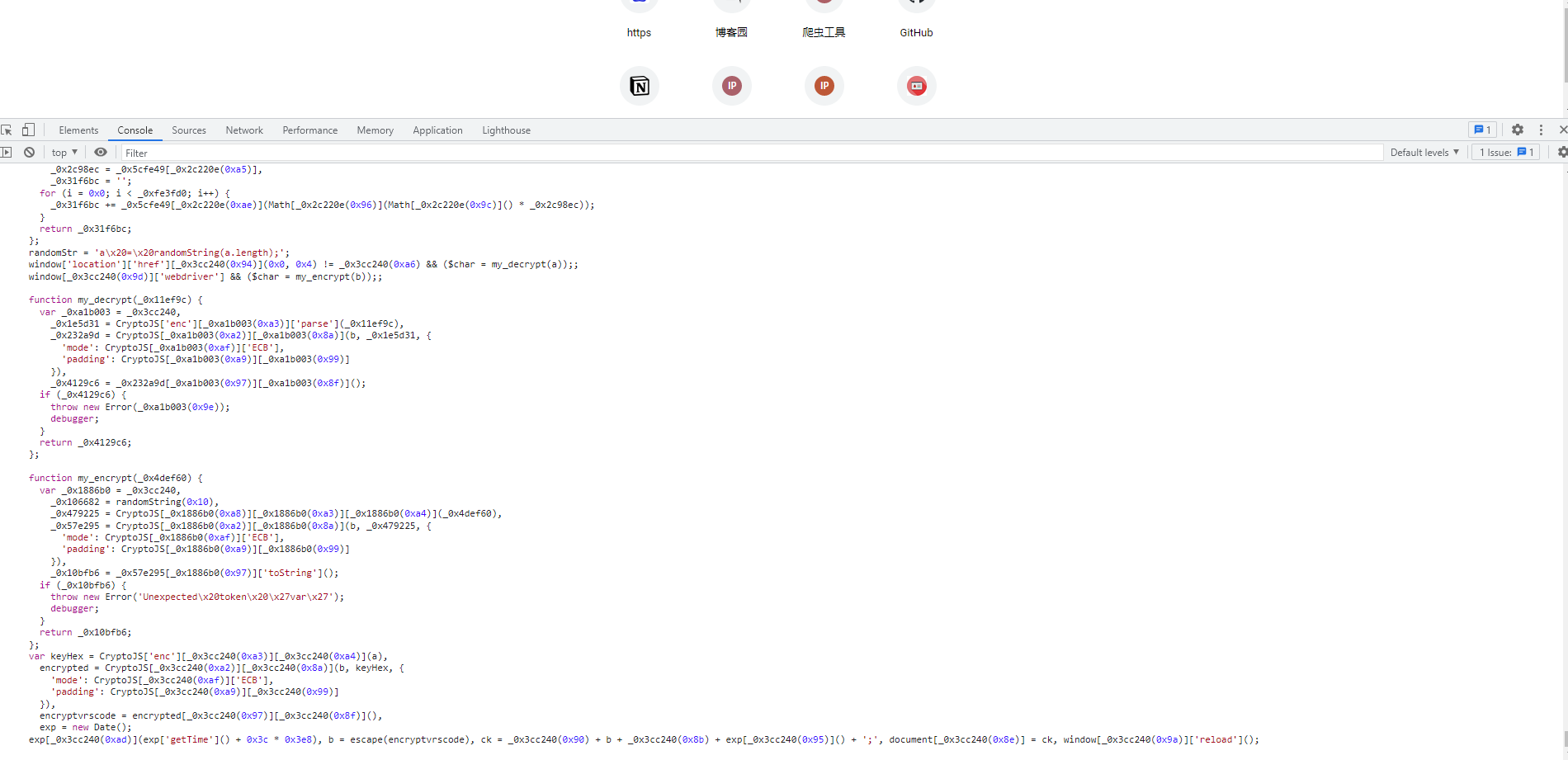Focus the console Filter input field

coord(752,153)
